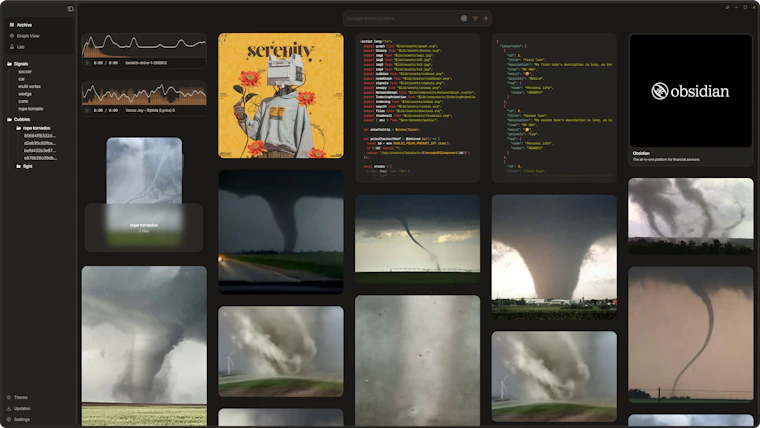
Task: Open the script code snippet card
Action: pyautogui.click(x=417, y=108)
